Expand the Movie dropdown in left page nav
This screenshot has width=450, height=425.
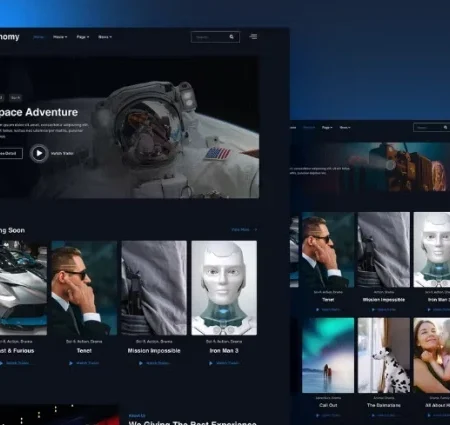point(60,37)
